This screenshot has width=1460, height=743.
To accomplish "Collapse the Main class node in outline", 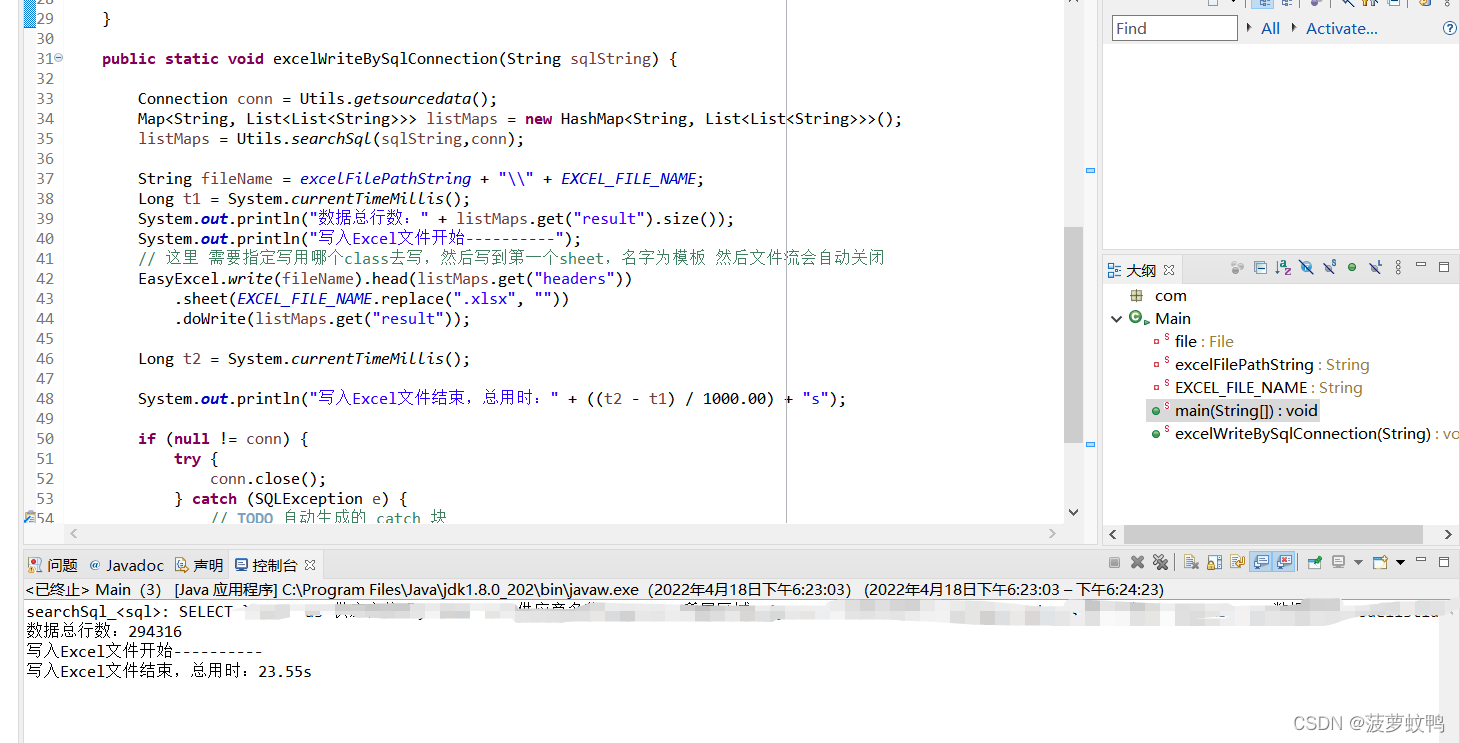I will pos(1116,319).
